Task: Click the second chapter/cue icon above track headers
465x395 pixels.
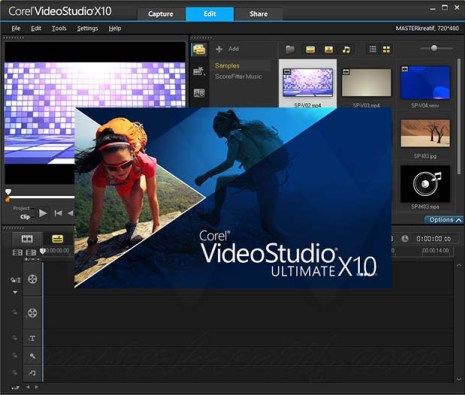Action: [x=31, y=252]
